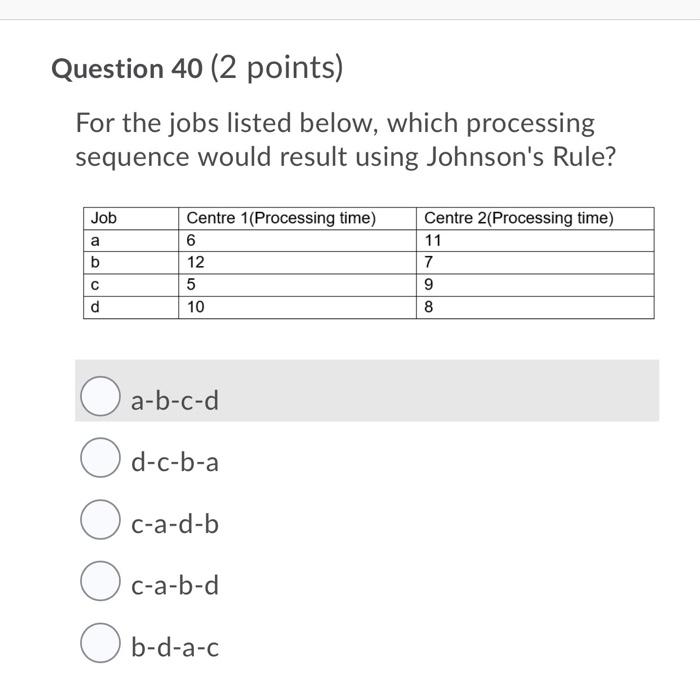This screenshot has height=700, width=700.
Task: Click the Question 40 heading
Action: (127, 69)
